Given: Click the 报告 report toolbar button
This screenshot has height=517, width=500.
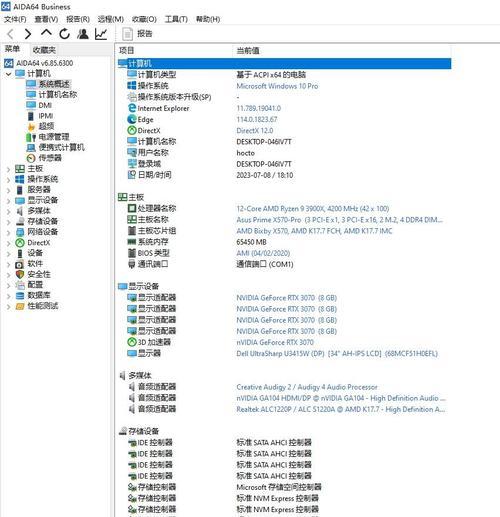Looking at the screenshot, I should point(138,34).
